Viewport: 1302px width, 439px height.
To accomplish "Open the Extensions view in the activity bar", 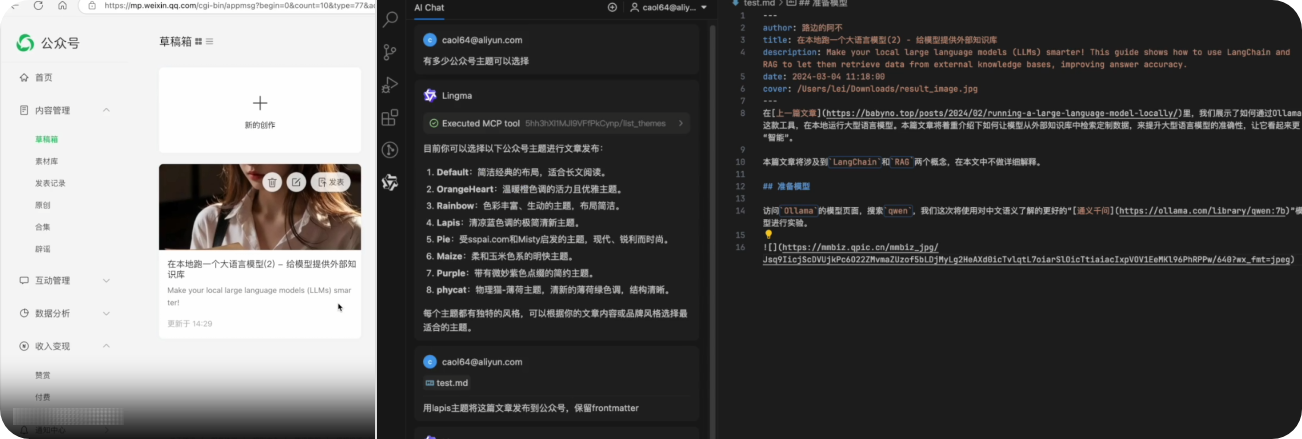I will pos(390,118).
